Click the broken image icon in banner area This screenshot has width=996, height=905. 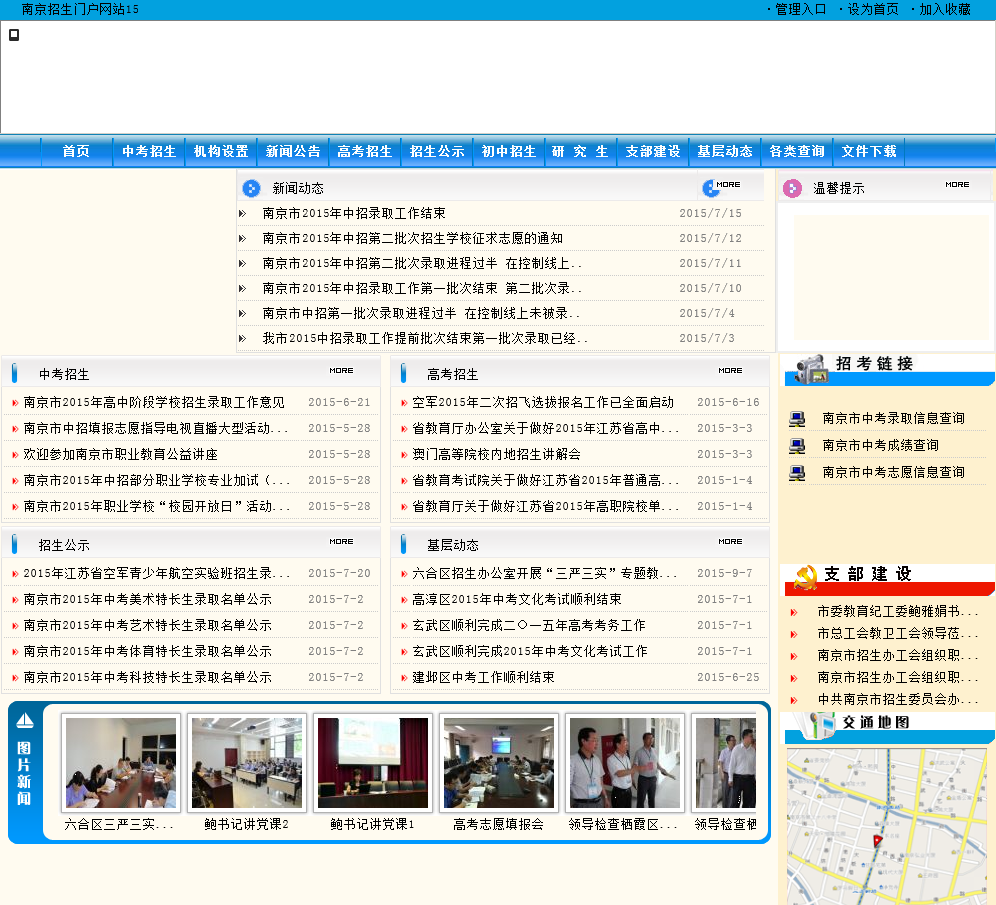point(14,35)
